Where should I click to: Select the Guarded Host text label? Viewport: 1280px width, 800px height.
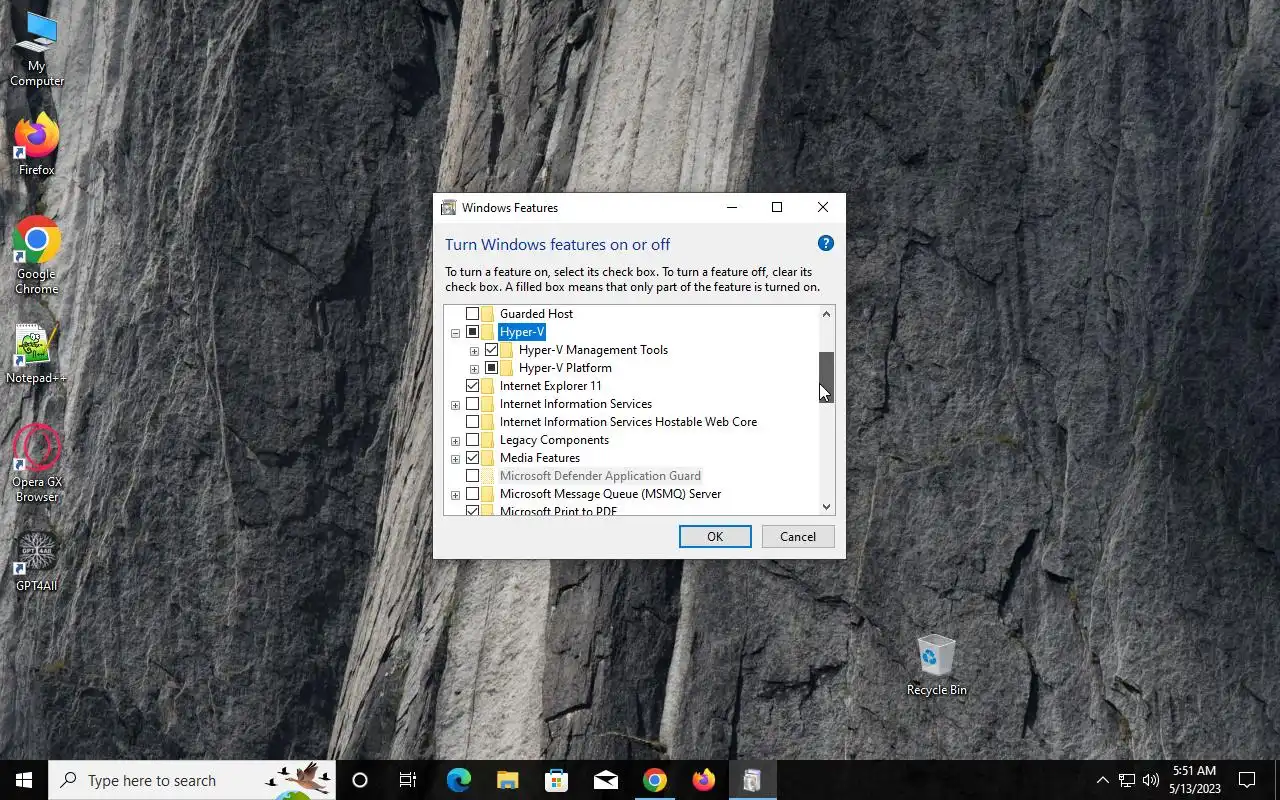537,314
